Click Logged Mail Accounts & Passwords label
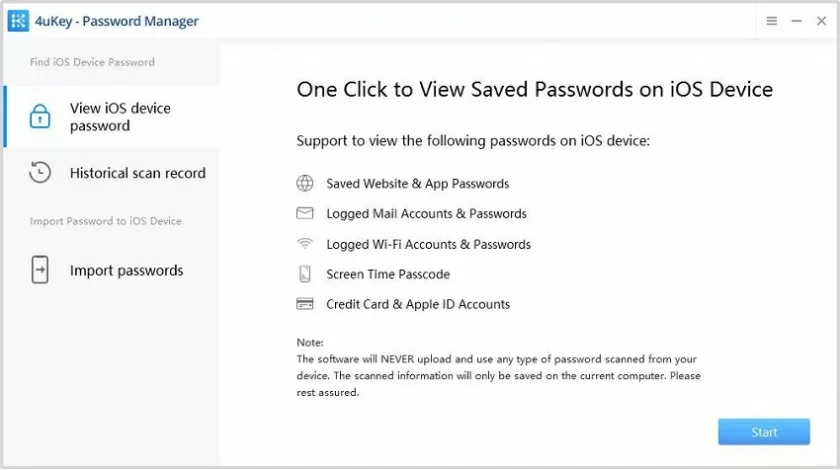840x470 pixels. tap(426, 214)
